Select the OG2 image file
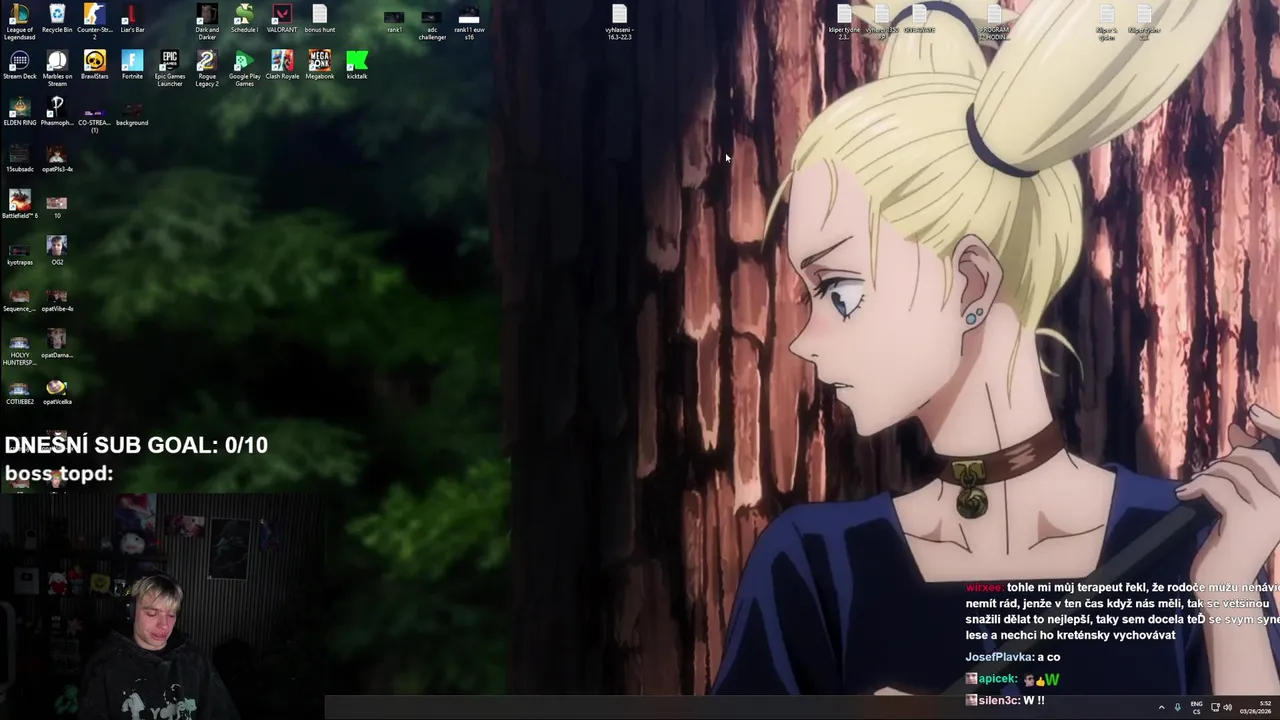 (57, 252)
